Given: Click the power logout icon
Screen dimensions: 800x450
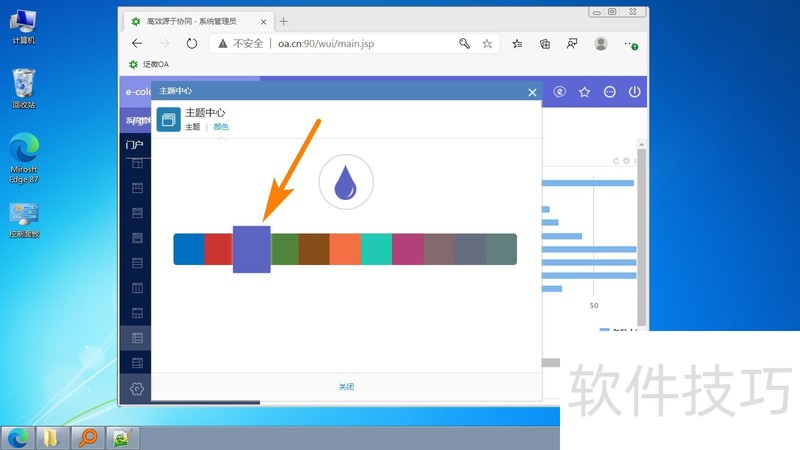Looking at the screenshot, I should (634, 92).
